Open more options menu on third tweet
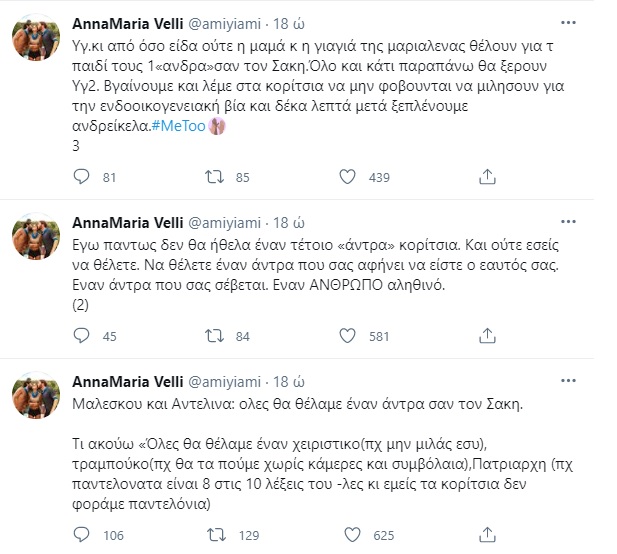The width and height of the screenshot is (617, 554). [x=568, y=381]
